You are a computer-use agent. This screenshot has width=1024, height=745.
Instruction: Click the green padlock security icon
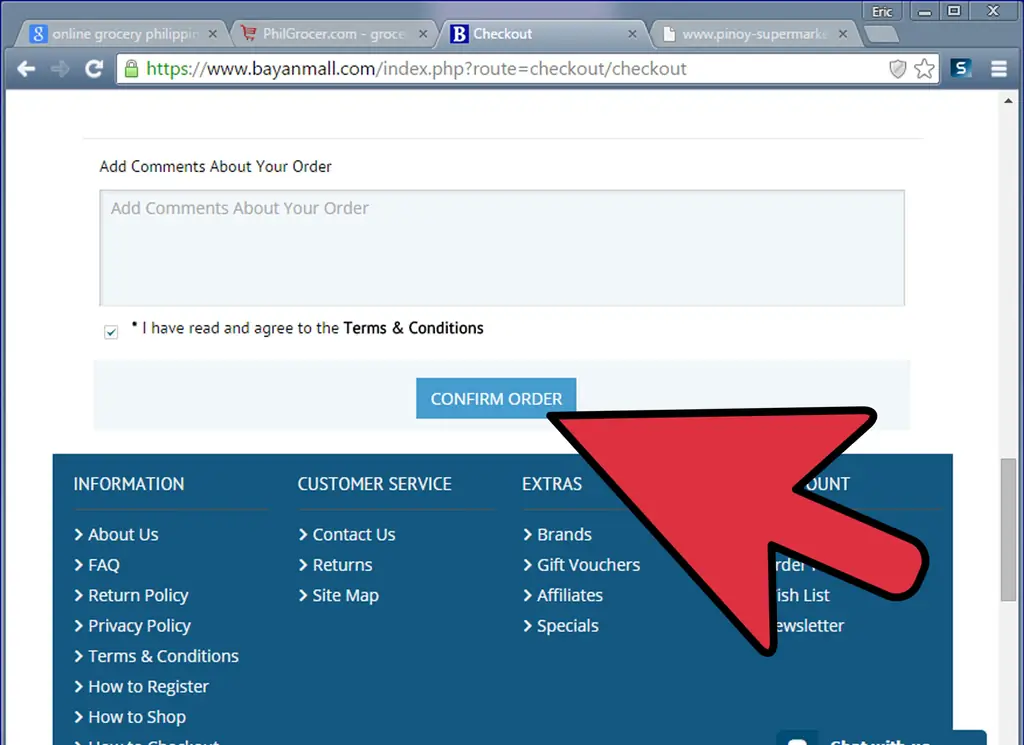pyautogui.click(x=130, y=69)
